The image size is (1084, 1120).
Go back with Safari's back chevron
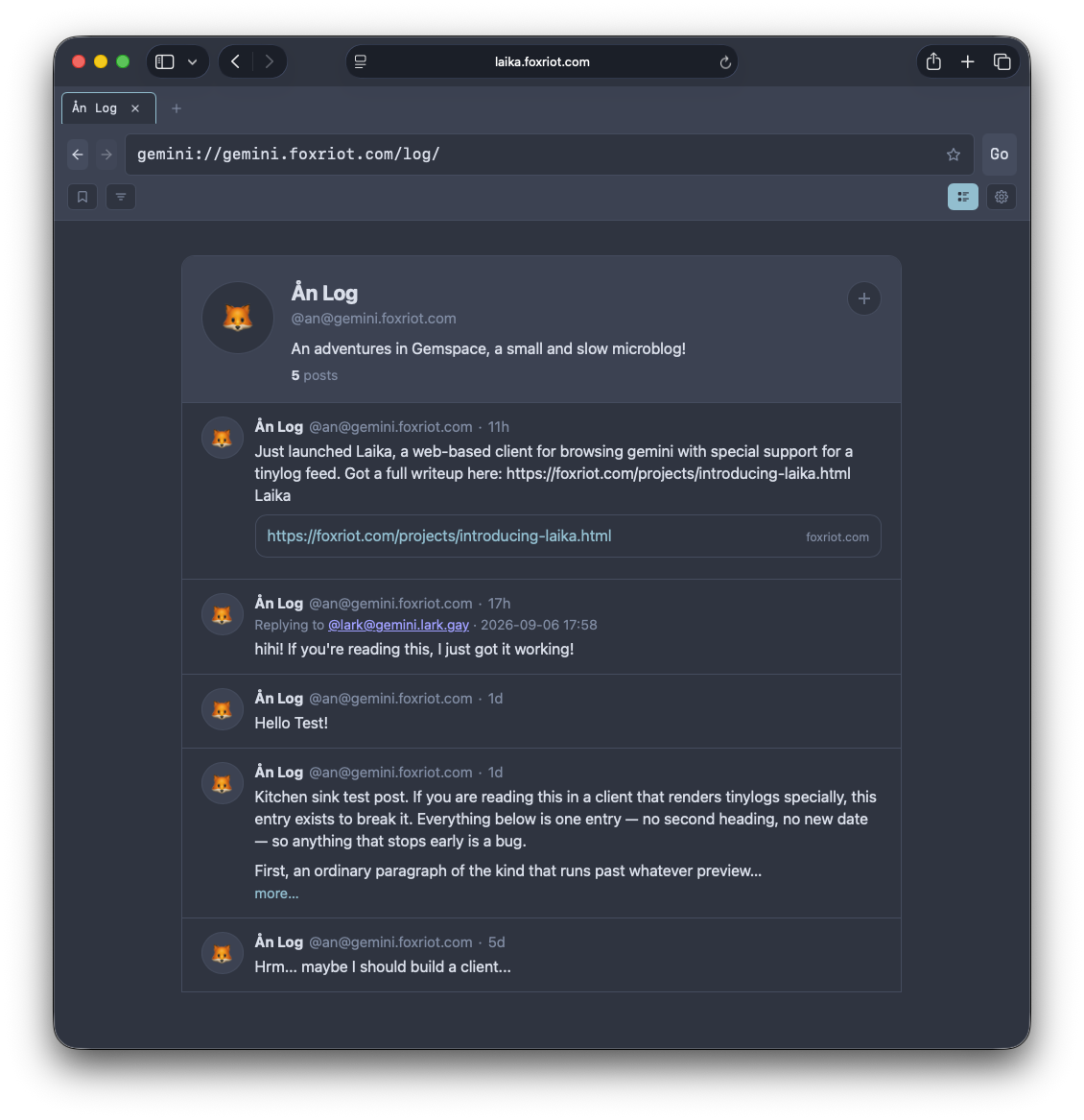point(236,62)
